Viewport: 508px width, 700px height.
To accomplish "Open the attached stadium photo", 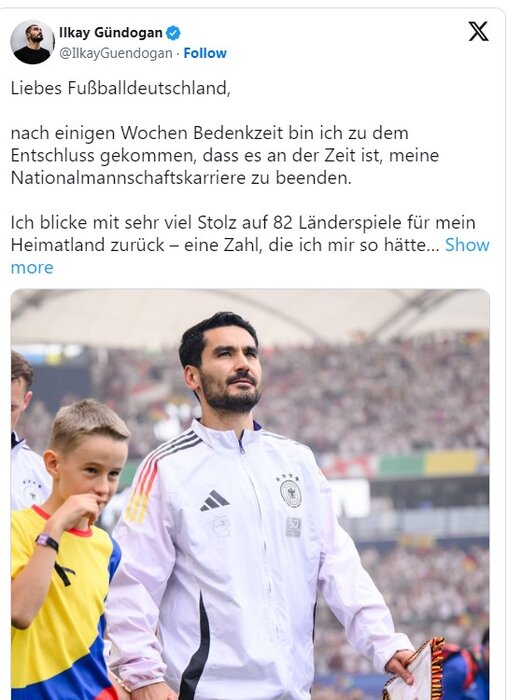I will coord(250,494).
